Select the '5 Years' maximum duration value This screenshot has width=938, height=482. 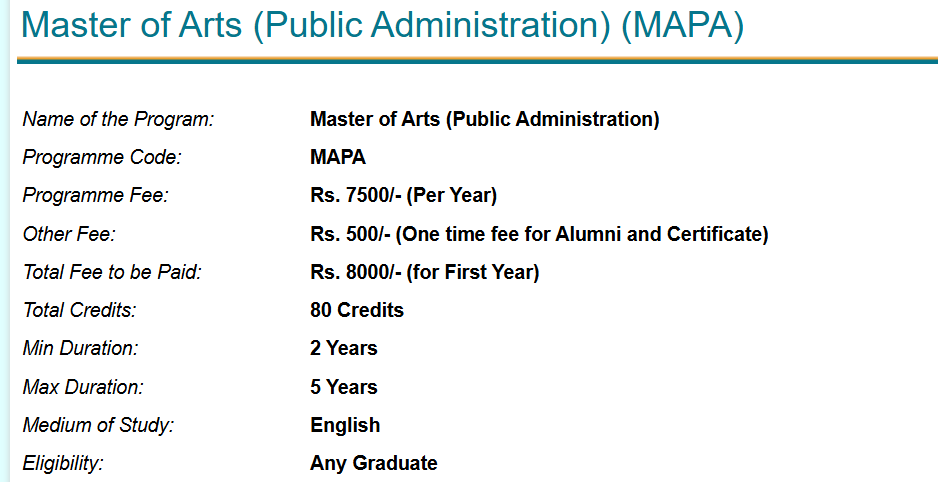pos(344,387)
